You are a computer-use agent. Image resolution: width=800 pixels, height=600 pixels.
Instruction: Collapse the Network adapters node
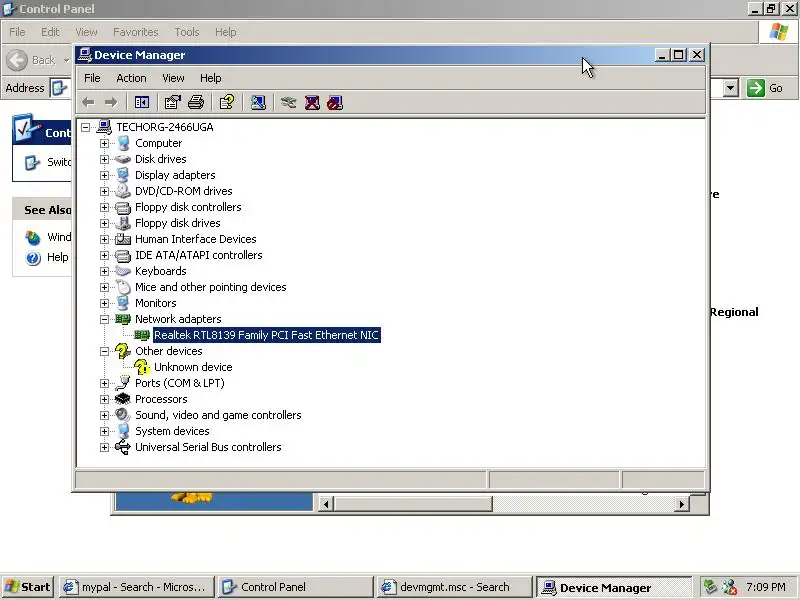coord(104,319)
